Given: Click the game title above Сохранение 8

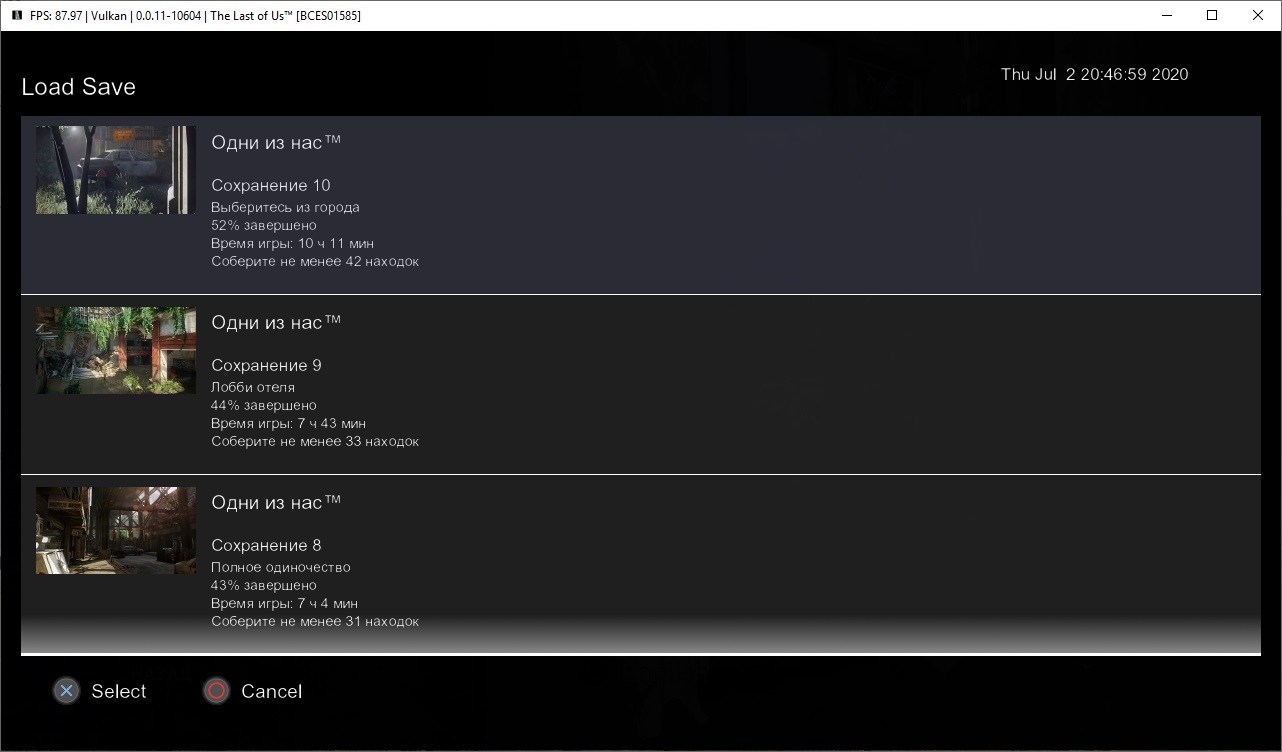Looking at the screenshot, I should (x=276, y=503).
